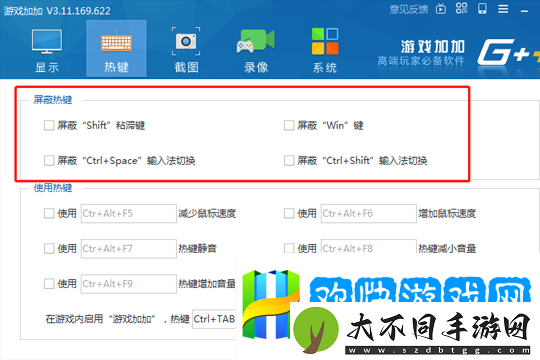Click the keyboard icon above 热键
Viewport: 540px width, 360px height.
coord(116,42)
